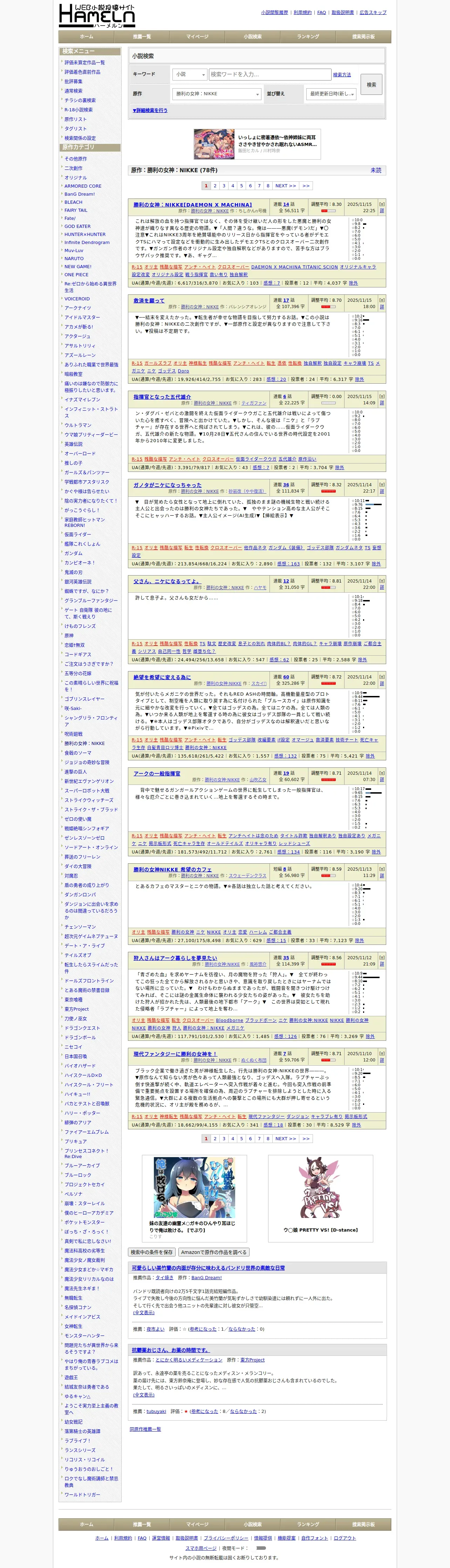Click the 検索 search button
Image resolution: width=450 pixels, height=1568 pixels.
pos(371,85)
